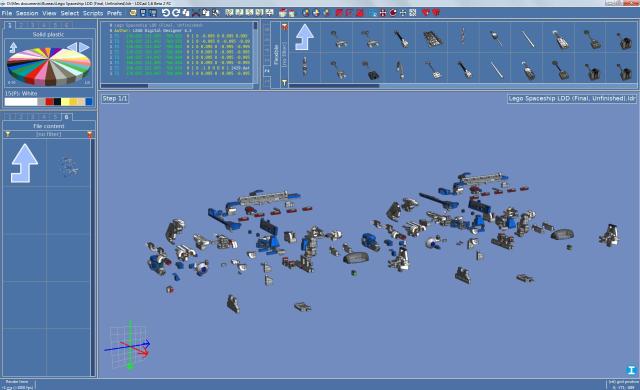Click the axis compass gizmo in the viewport
The height and width of the screenshot is (390, 640).
click(129, 345)
